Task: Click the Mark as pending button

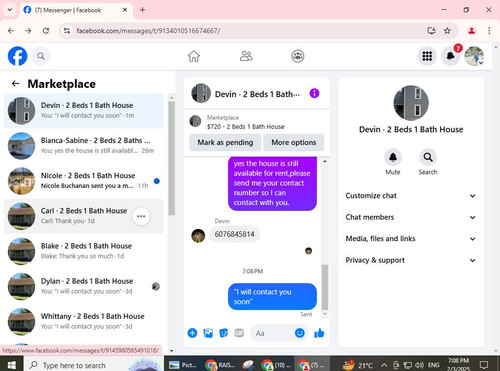Action: [225, 143]
